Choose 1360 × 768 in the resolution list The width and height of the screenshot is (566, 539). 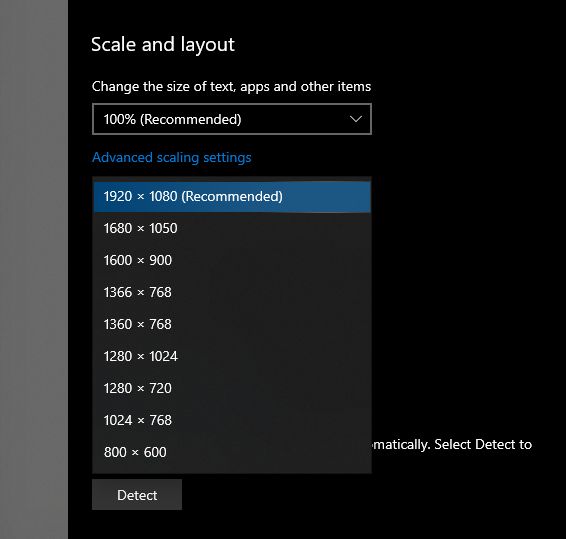232,324
